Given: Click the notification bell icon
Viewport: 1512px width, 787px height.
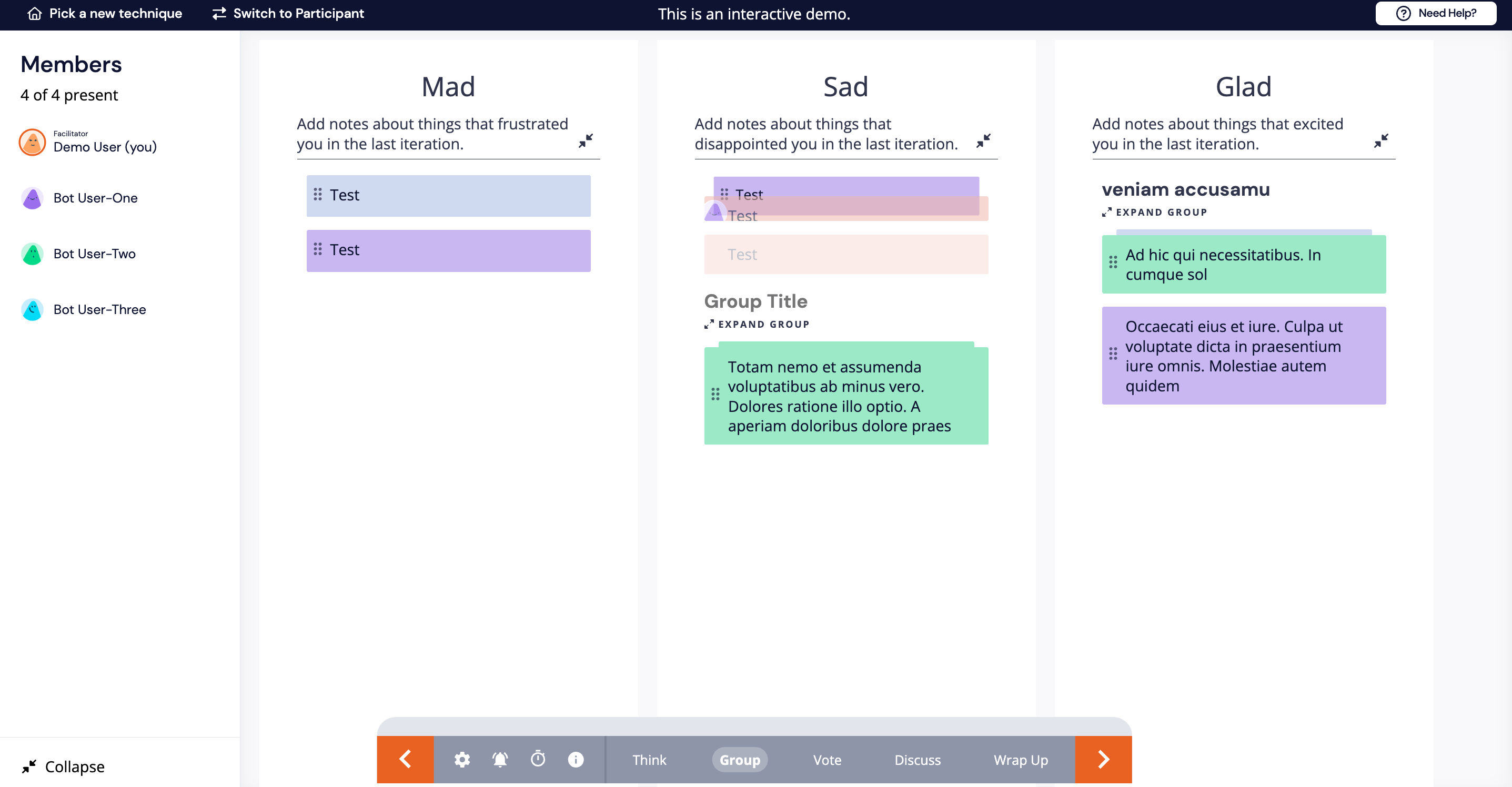Looking at the screenshot, I should point(499,759).
